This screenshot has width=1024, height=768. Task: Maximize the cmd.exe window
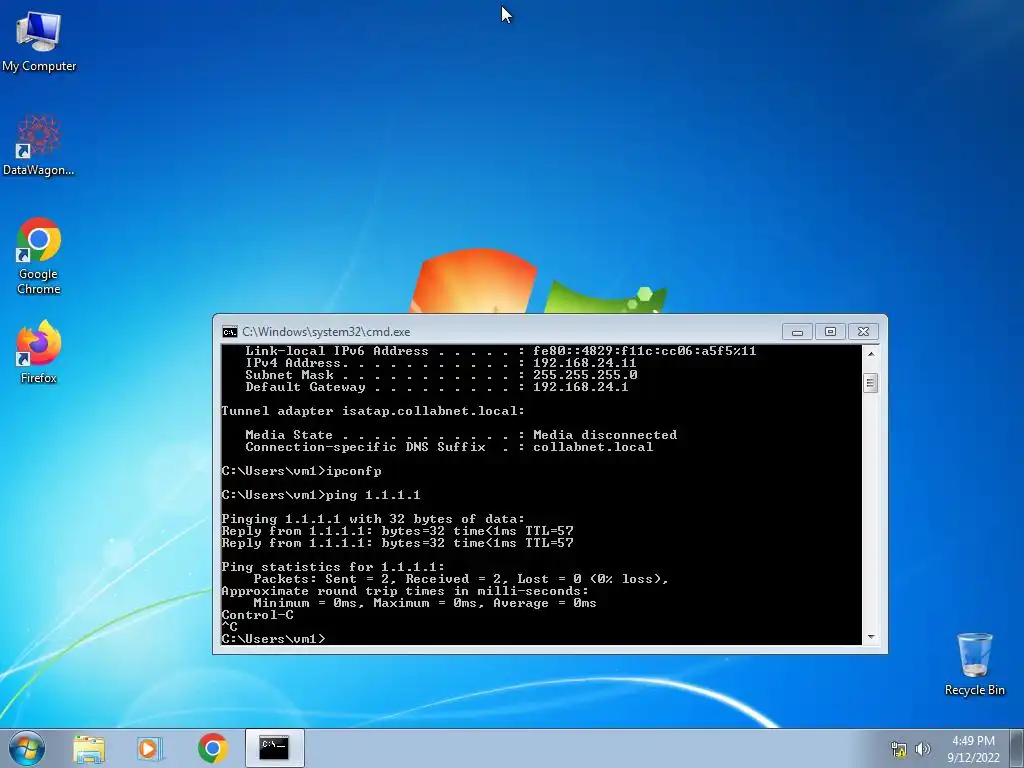pyautogui.click(x=830, y=332)
